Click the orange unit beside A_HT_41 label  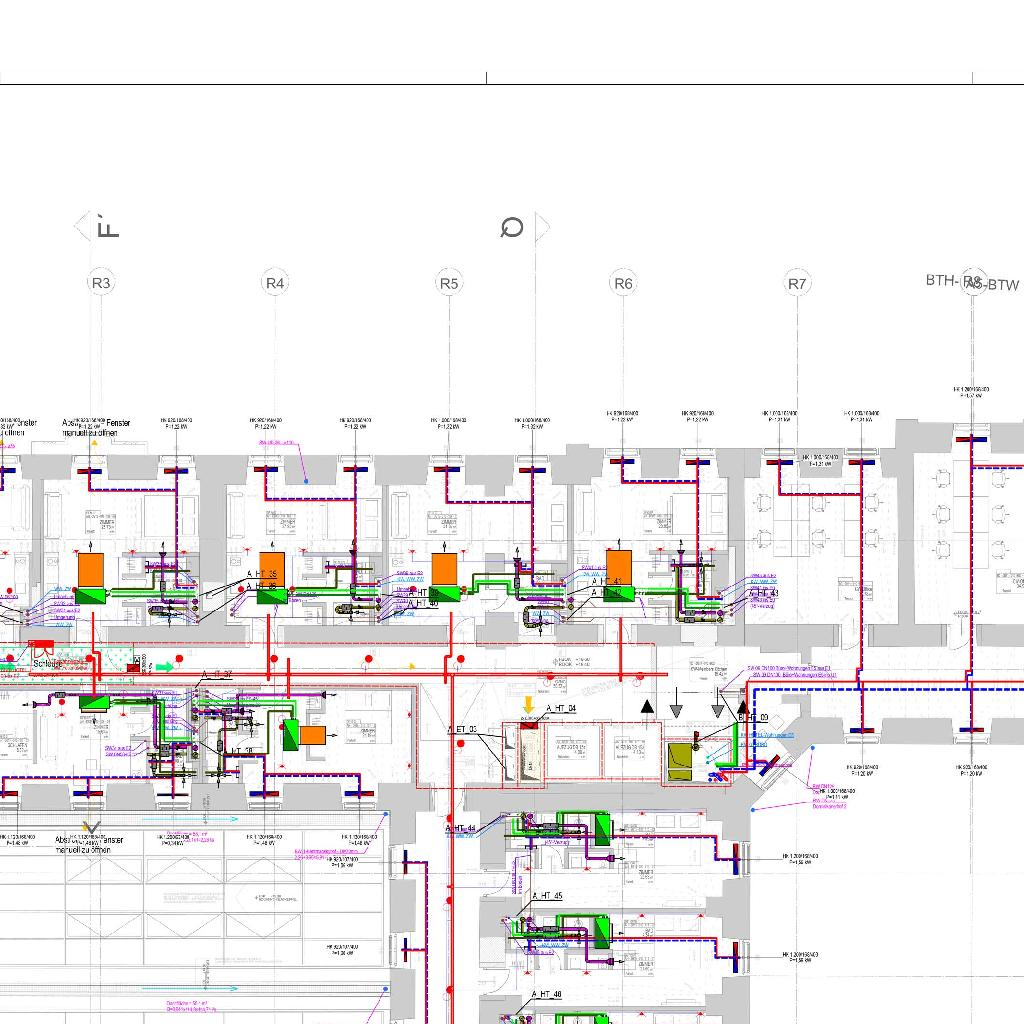(619, 565)
